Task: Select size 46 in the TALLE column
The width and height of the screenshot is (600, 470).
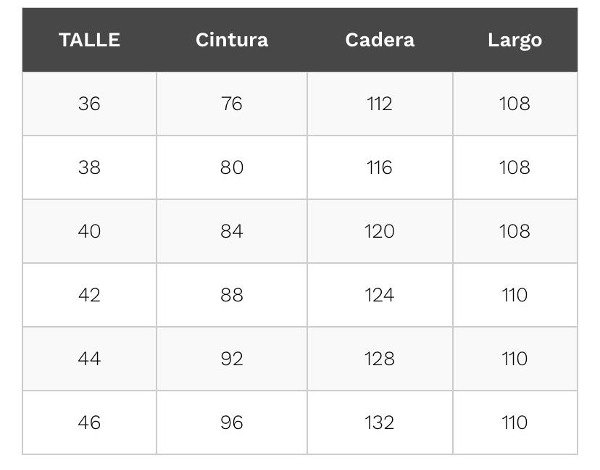Action: point(89,423)
